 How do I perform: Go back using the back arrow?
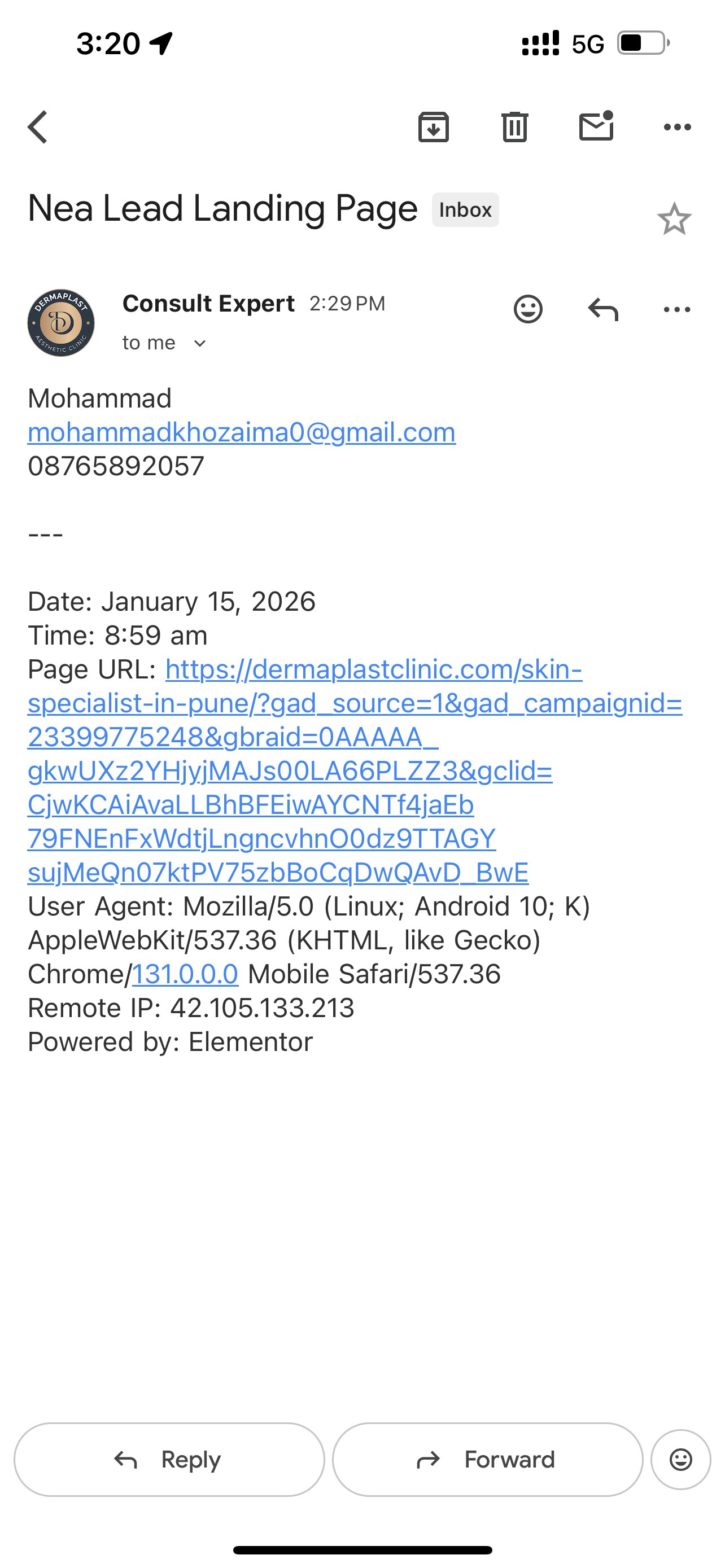coord(38,127)
